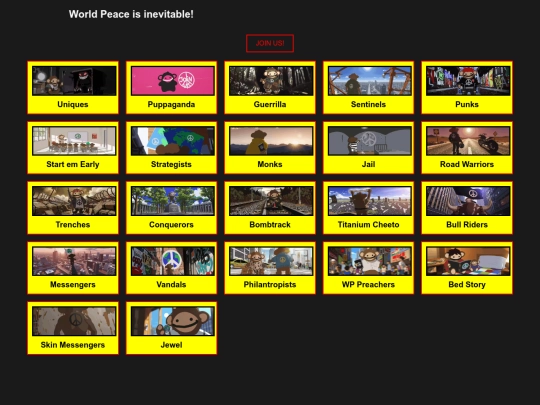Open the Bombtrack railway thumbnail
The height and width of the screenshot is (405, 540).
point(271,201)
